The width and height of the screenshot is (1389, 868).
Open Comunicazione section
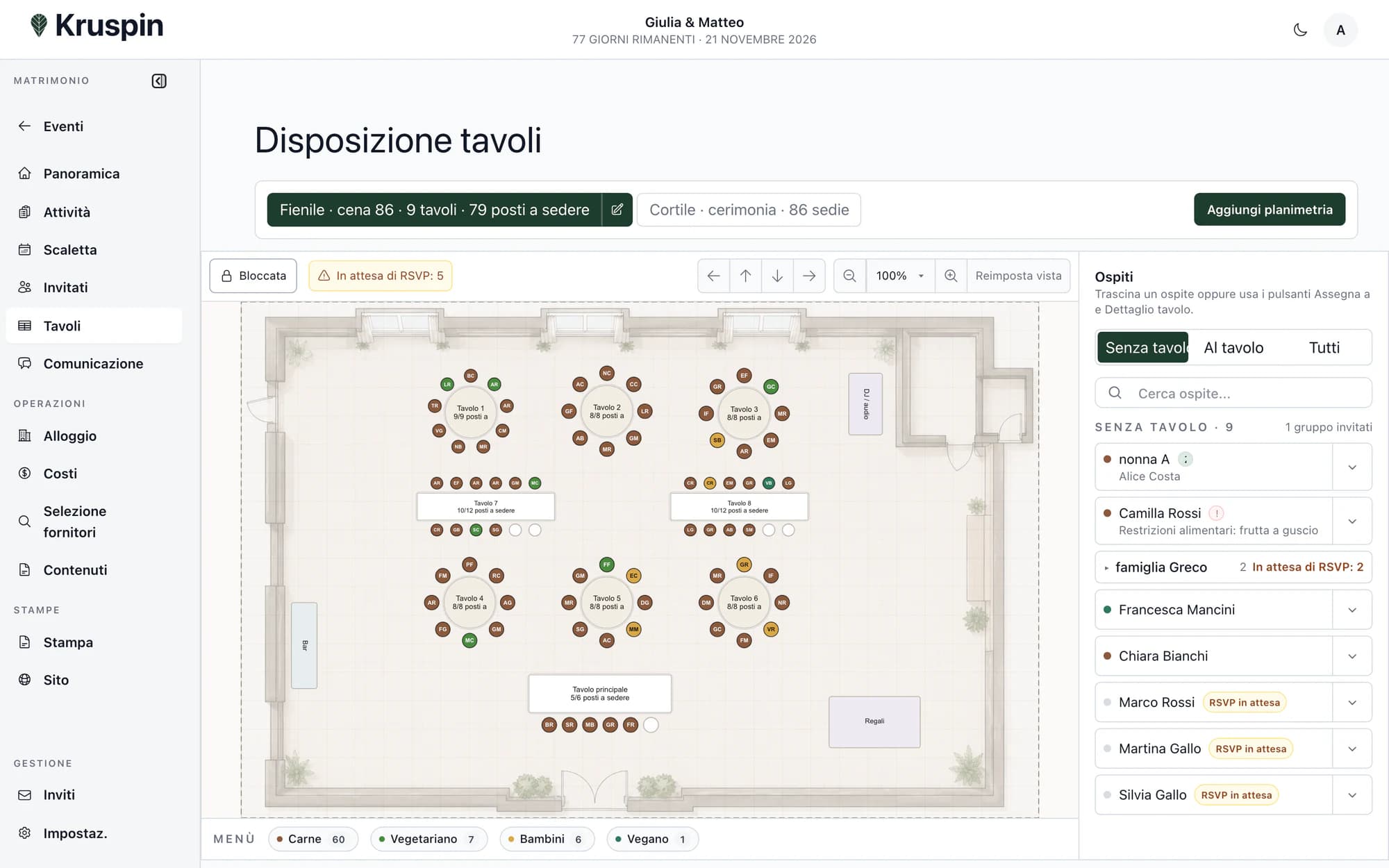click(94, 363)
